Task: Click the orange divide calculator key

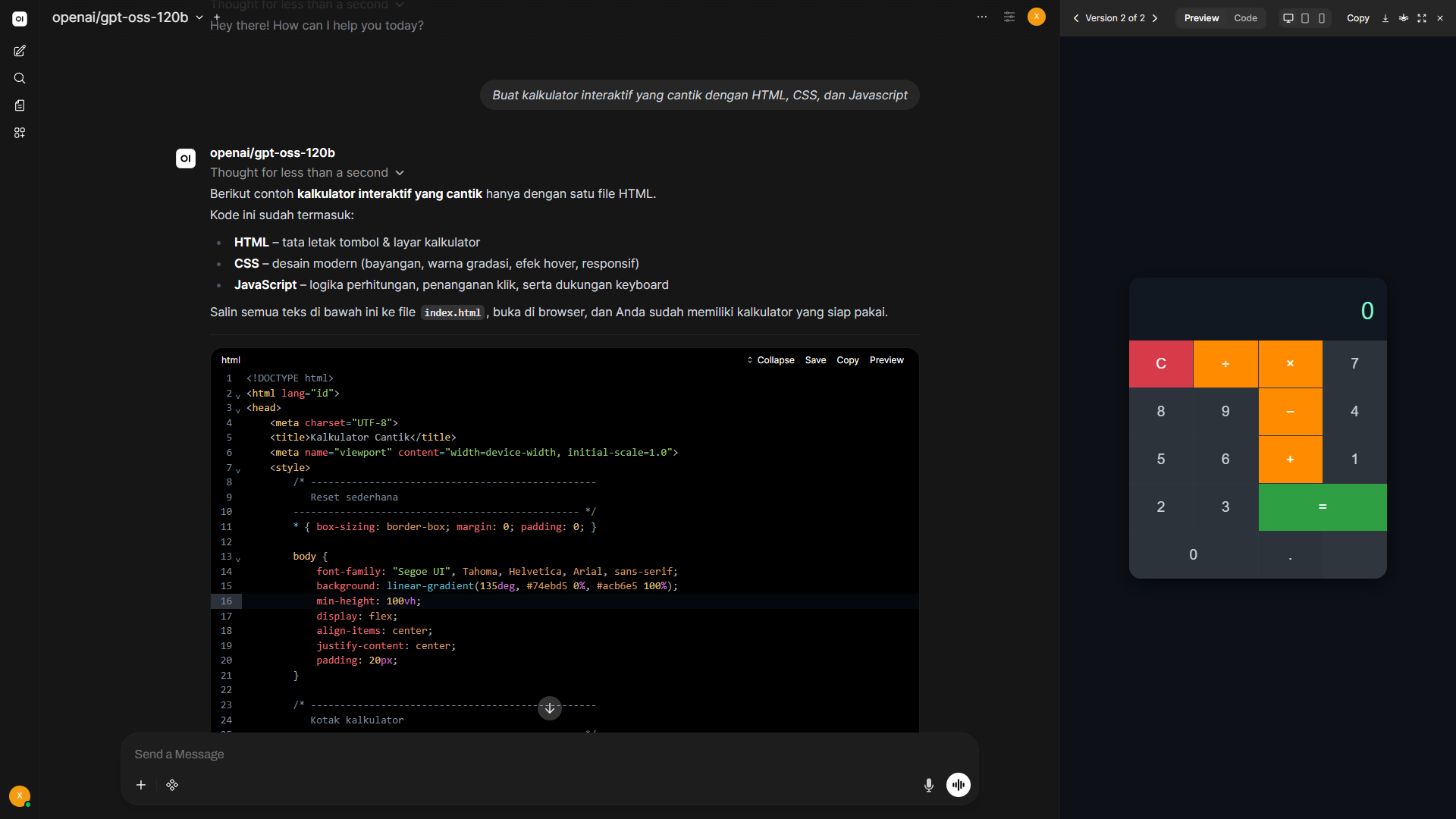Action: pyautogui.click(x=1225, y=364)
